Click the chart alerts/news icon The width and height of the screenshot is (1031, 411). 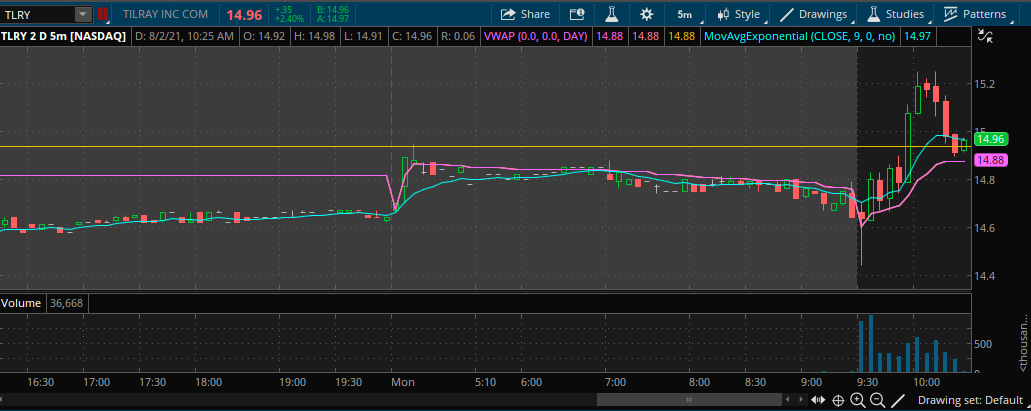click(x=577, y=14)
